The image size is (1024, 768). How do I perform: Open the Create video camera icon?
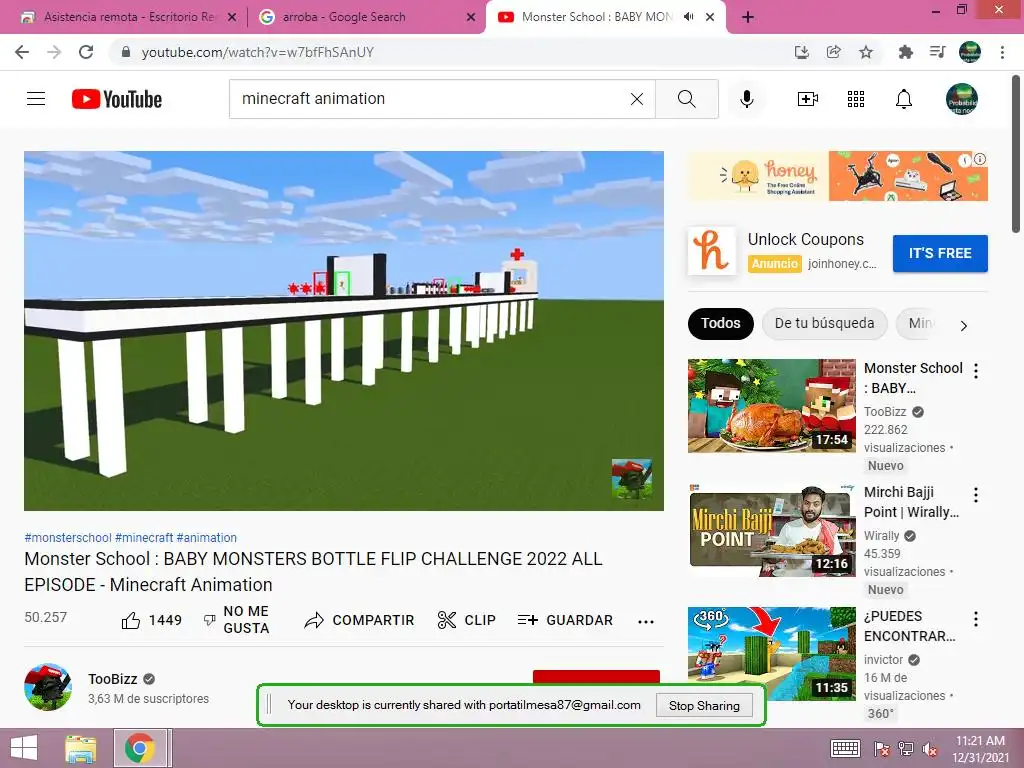(x=808, y=99)
